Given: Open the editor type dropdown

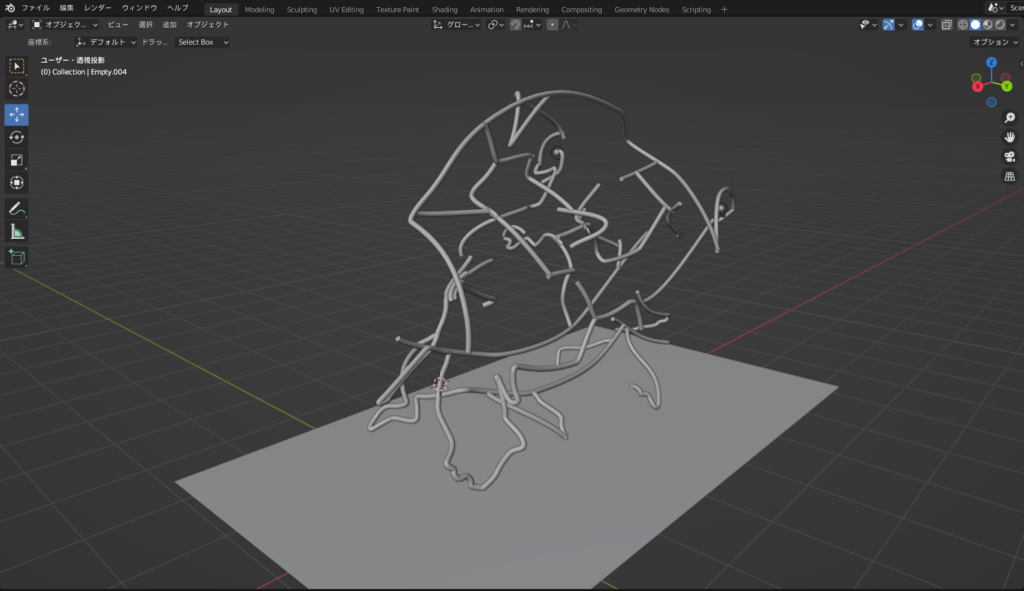Looking at the screenshot, I should [15, 25].
